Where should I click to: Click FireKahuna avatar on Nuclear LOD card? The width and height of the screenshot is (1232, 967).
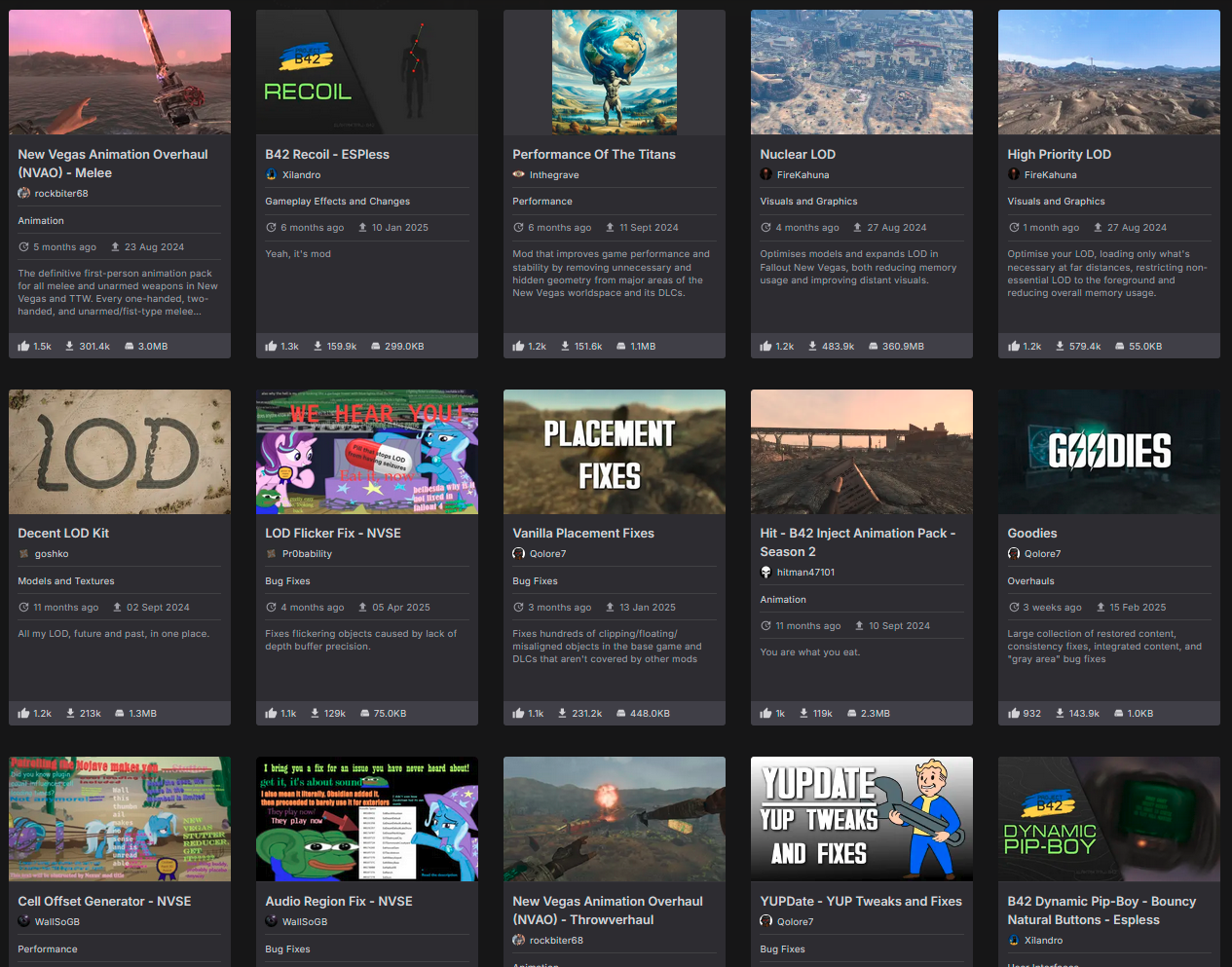766,174
